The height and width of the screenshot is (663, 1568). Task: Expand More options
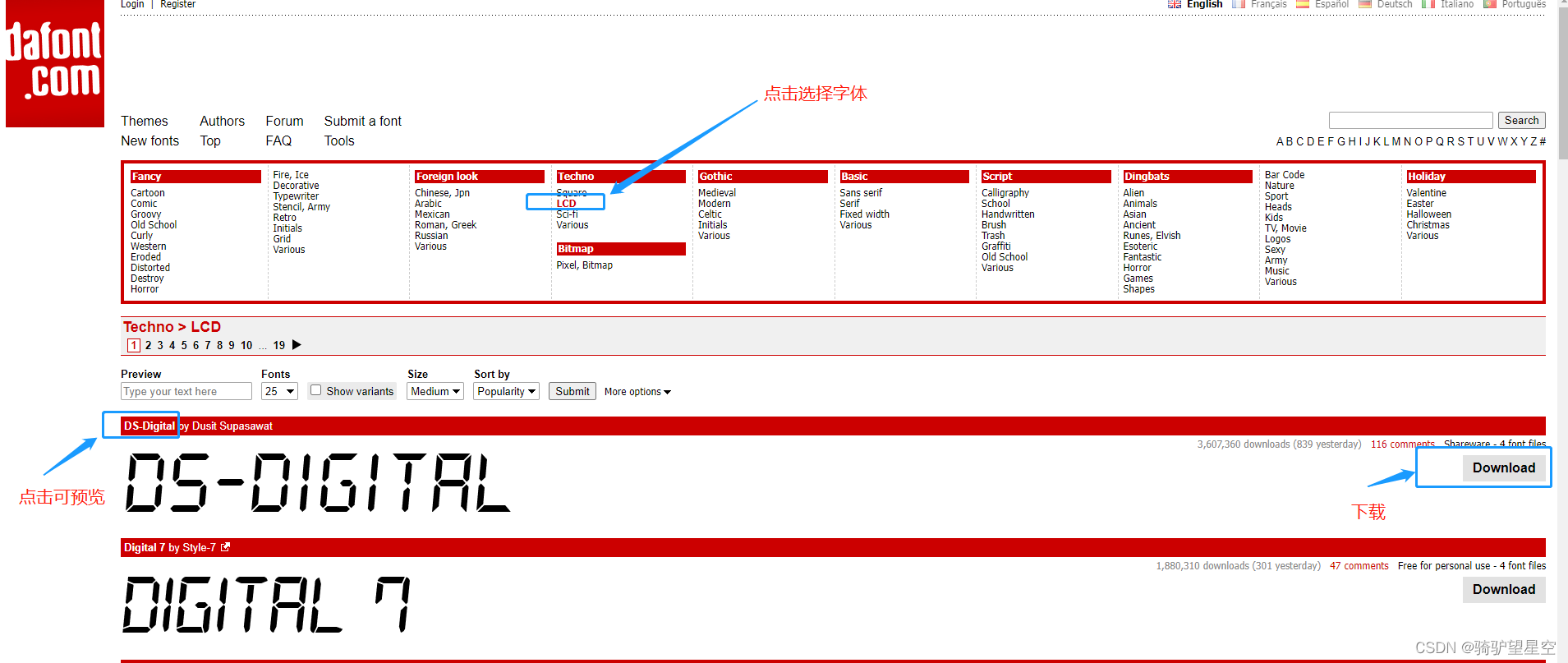637,392
